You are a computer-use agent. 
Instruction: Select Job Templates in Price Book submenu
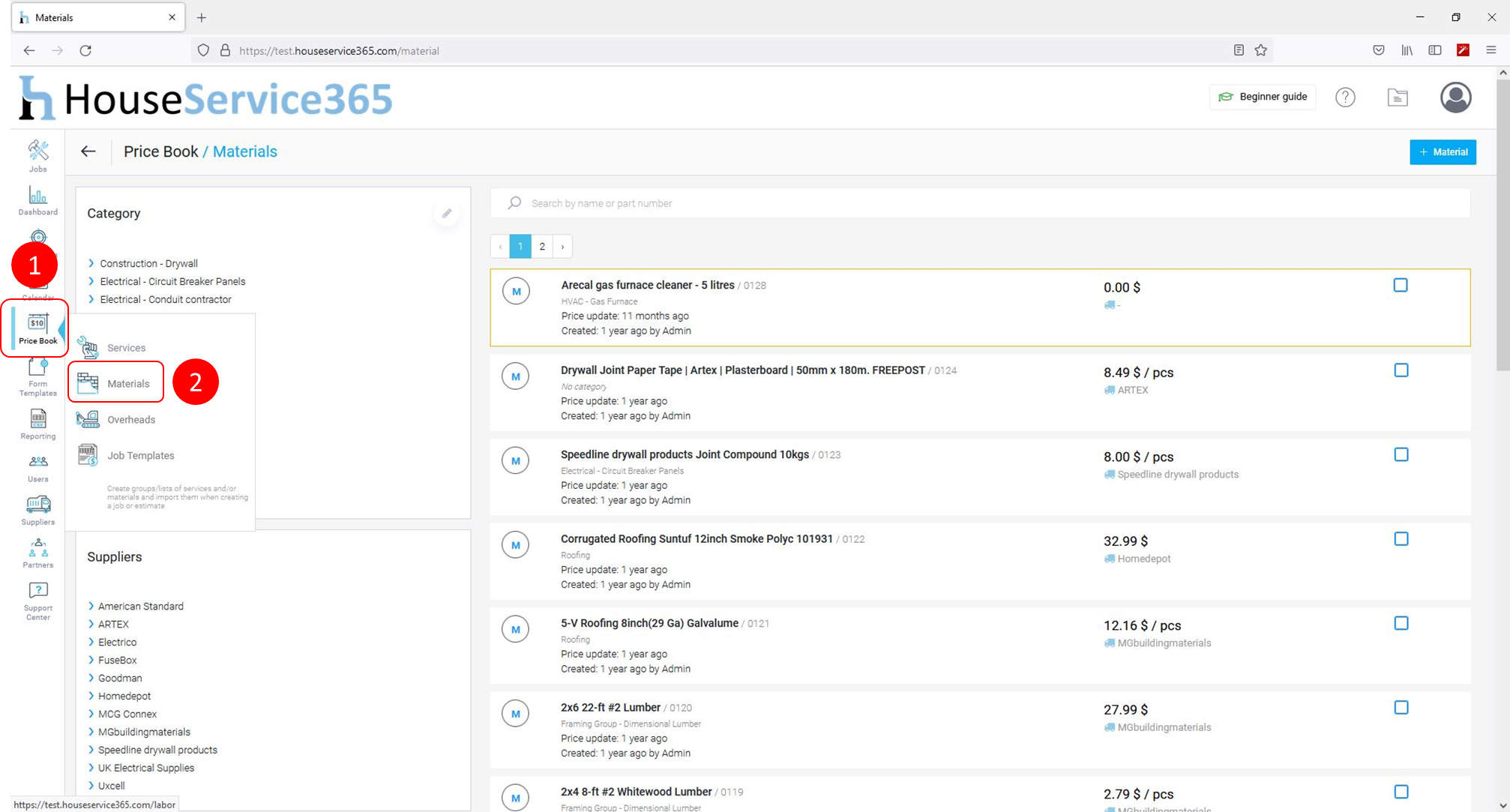point(139,455)
